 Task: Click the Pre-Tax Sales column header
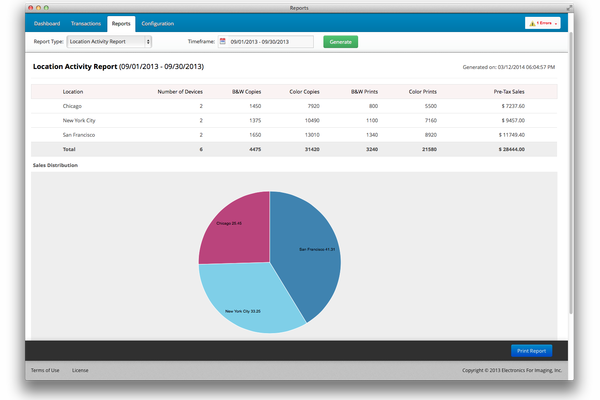tap(509, 92)
